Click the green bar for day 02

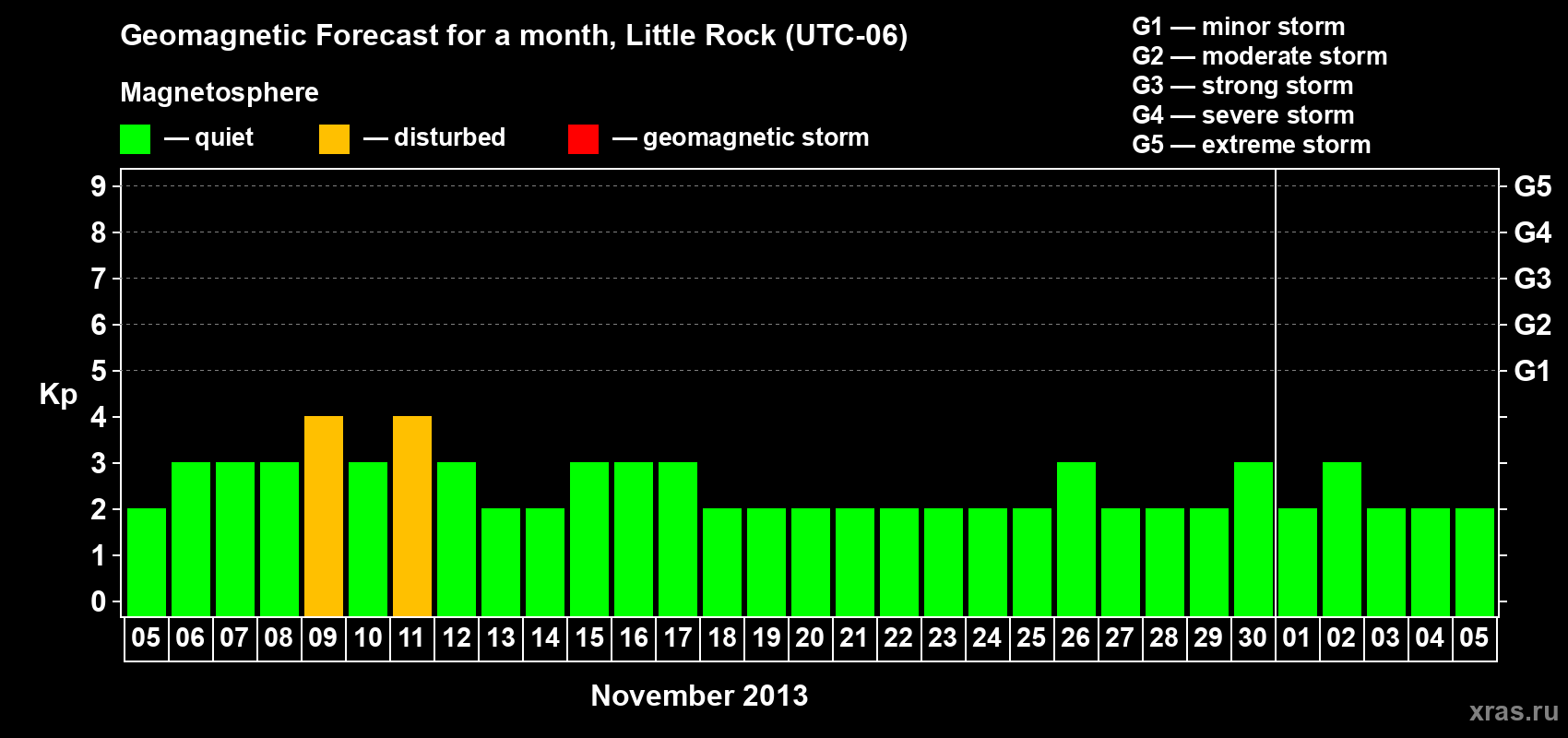coord(1342,539)
